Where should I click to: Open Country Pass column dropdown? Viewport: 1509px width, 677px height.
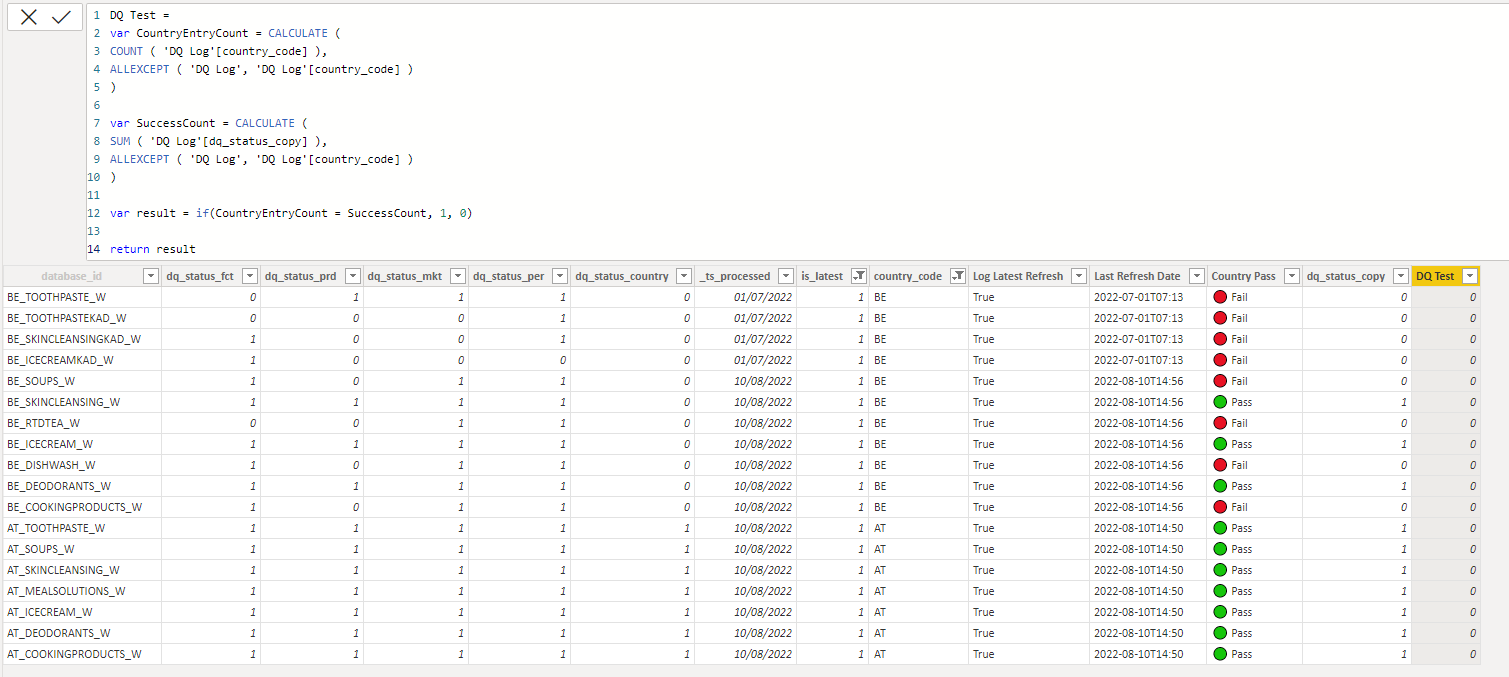click(1292, 276)
